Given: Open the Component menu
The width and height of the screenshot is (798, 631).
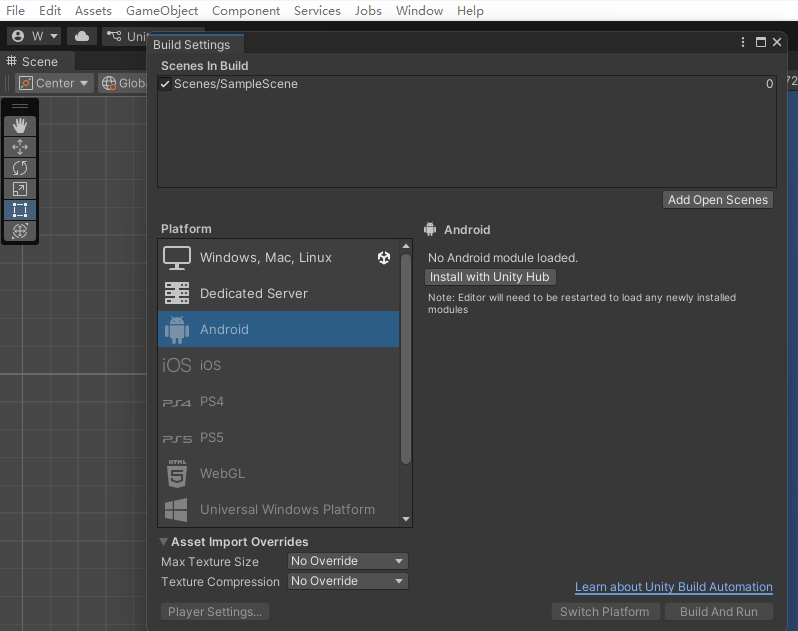Looking at the screenshot, I should click(246, 11).
